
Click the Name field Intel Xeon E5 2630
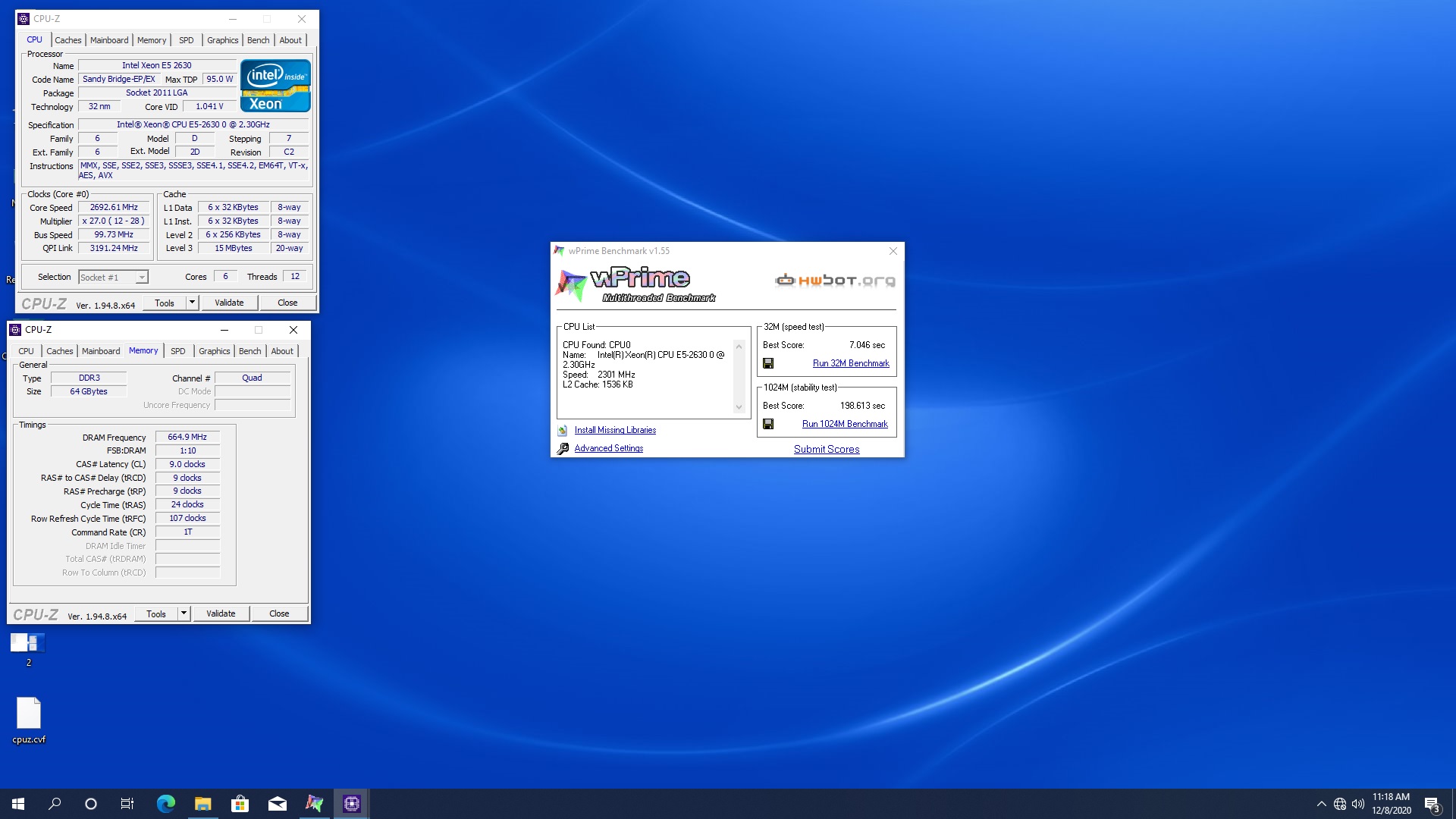tap(157, 65)
